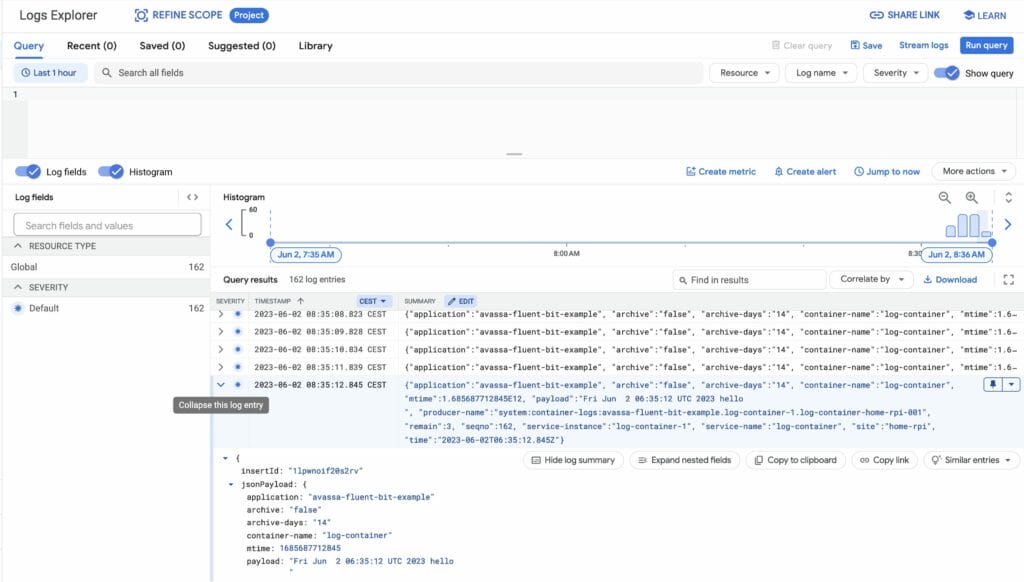Zoom out the histogram using magnifier icon
Screen dimensions: 1024x582
944,198
